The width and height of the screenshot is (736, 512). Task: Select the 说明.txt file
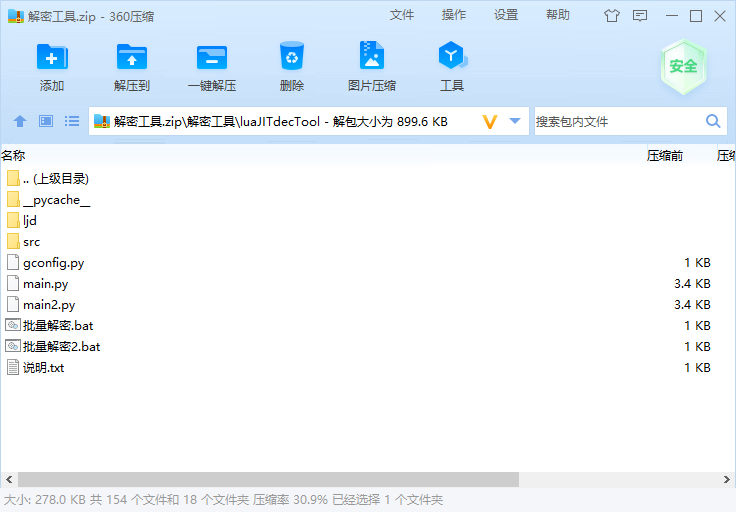pyautogui.click(x=368, y=367)
